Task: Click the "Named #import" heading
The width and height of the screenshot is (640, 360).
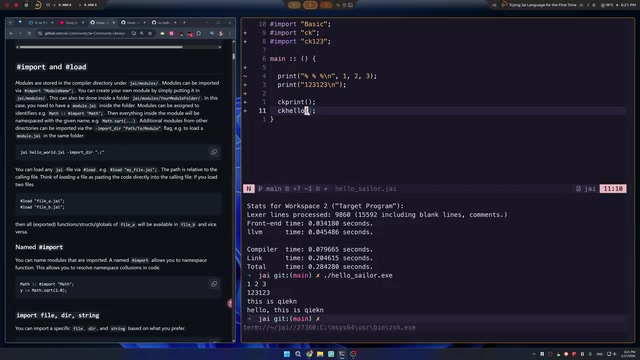Action: pos(39,247)
